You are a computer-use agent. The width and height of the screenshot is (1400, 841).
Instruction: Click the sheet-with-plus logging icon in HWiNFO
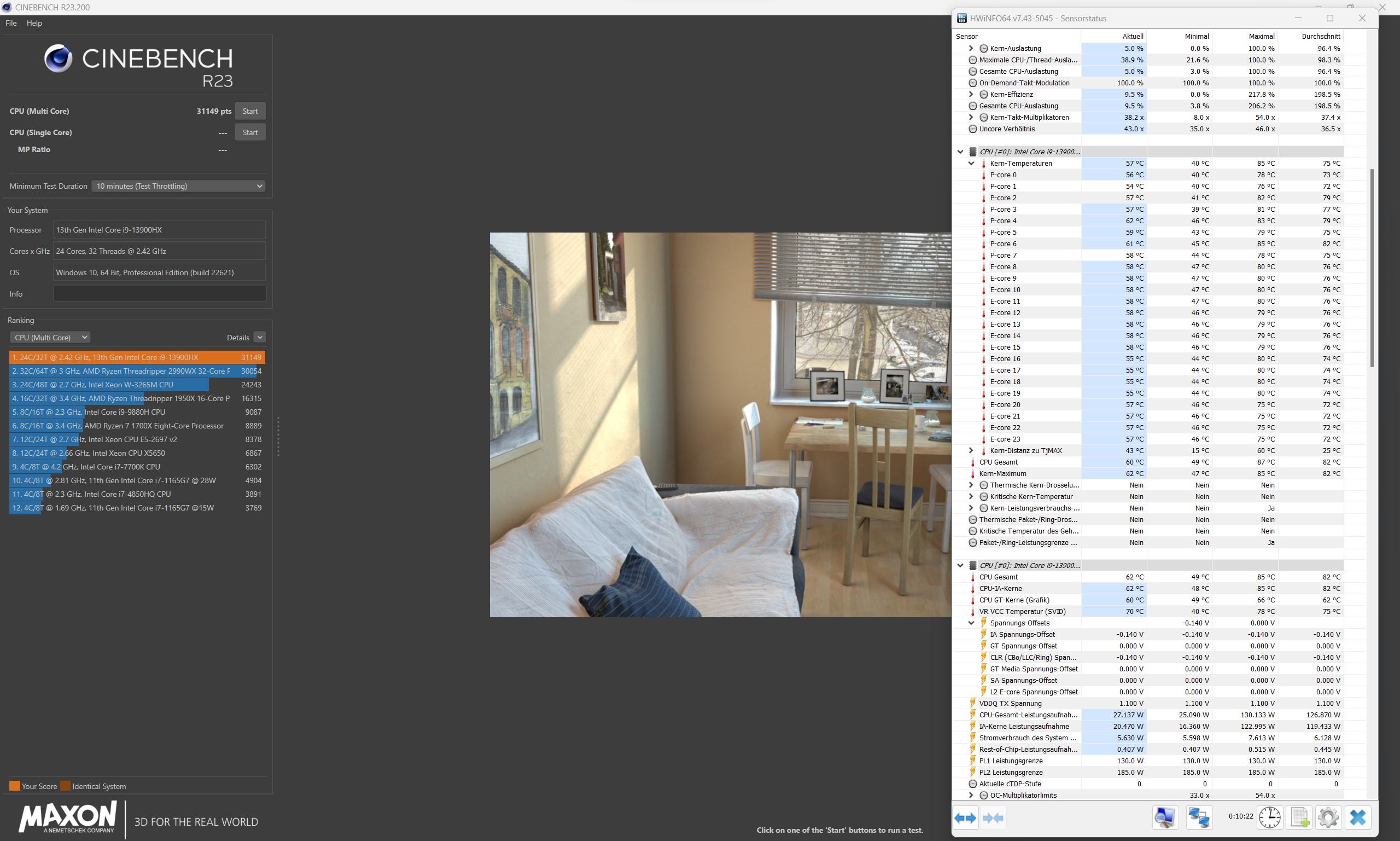(x=1299, y=817)
